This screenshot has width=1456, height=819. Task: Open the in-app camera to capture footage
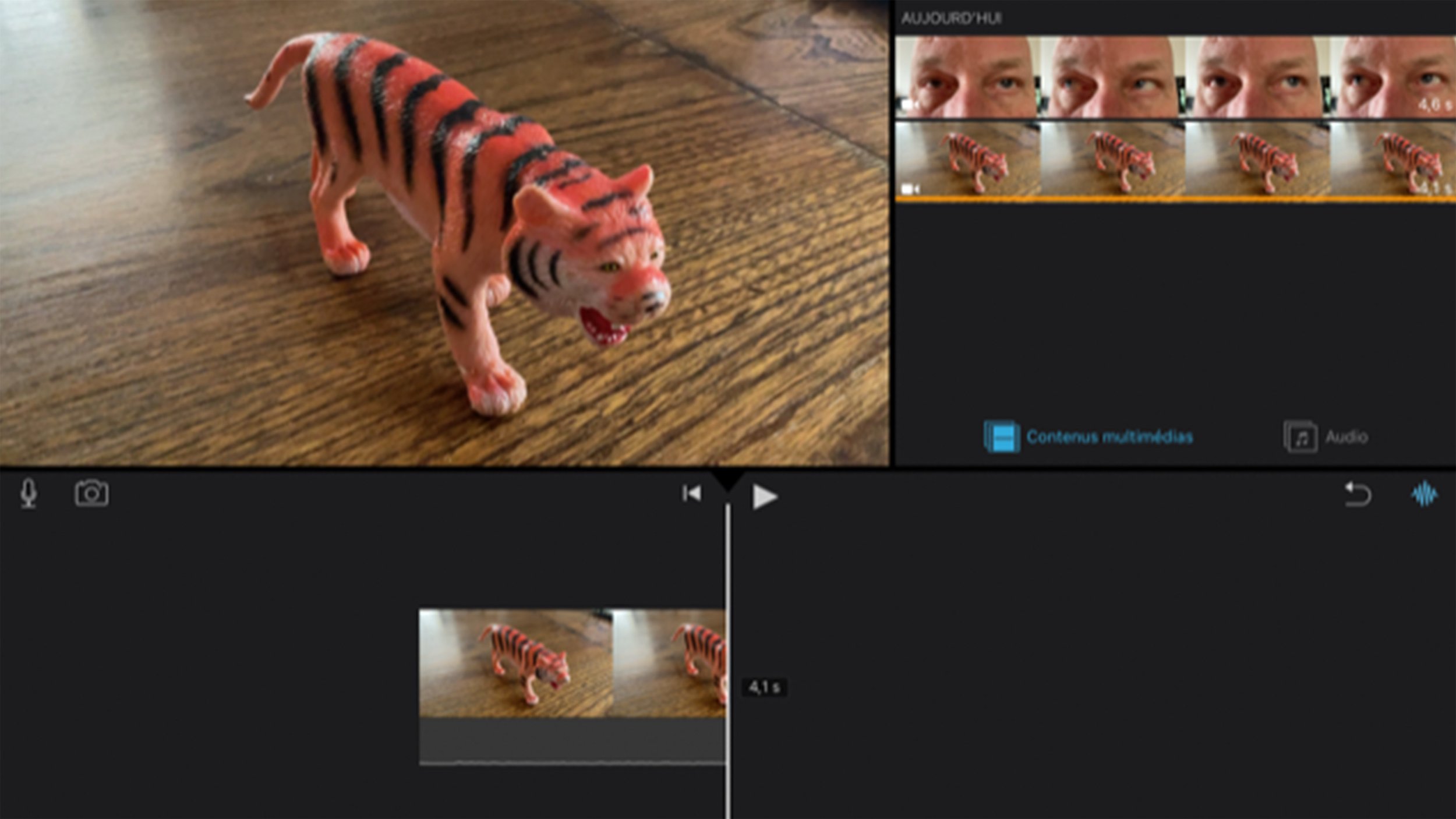coord(92,495)
